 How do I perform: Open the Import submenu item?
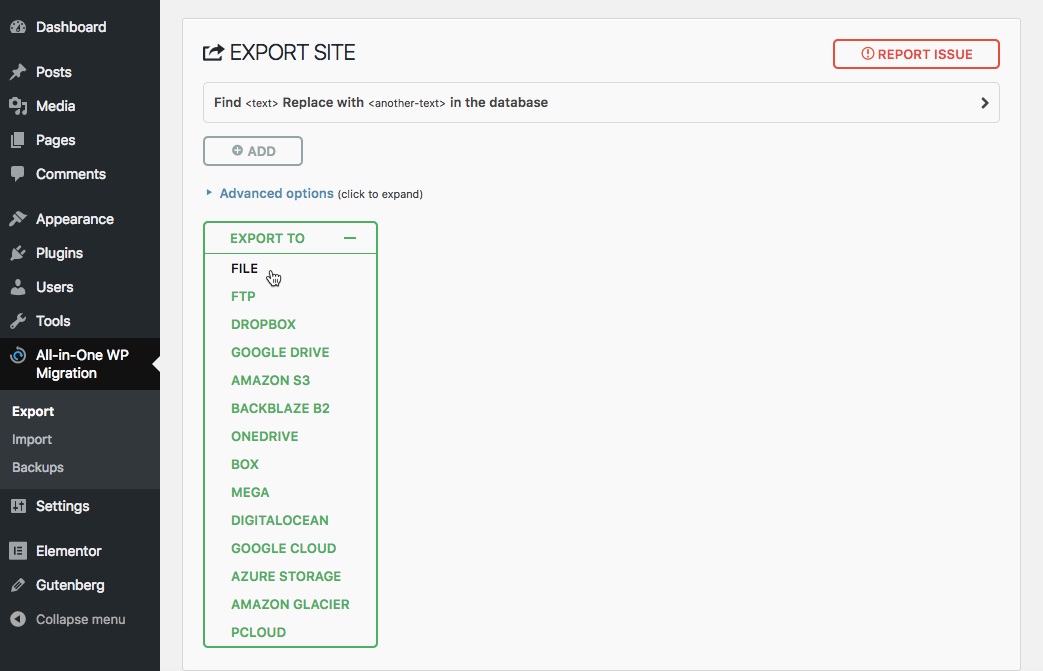click(32, 439)
